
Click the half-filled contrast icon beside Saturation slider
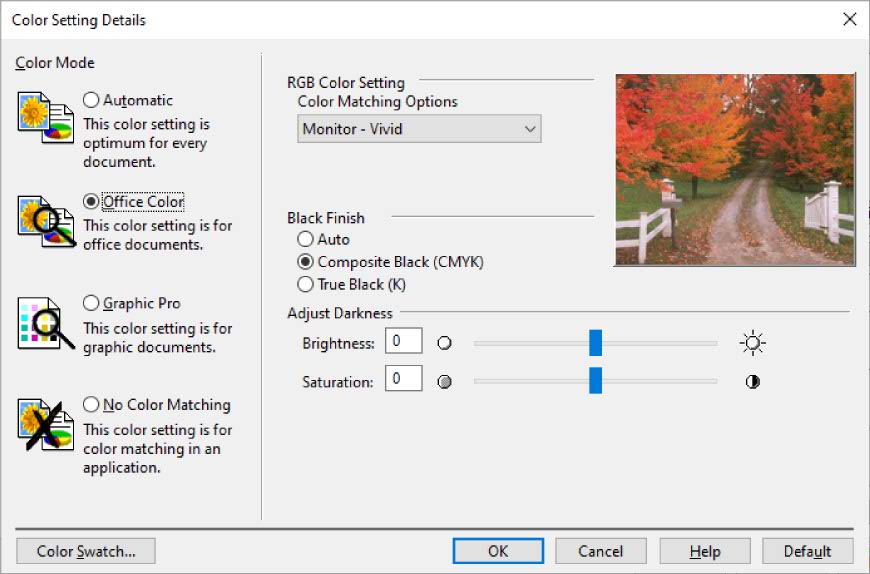[x=752, y=382]
